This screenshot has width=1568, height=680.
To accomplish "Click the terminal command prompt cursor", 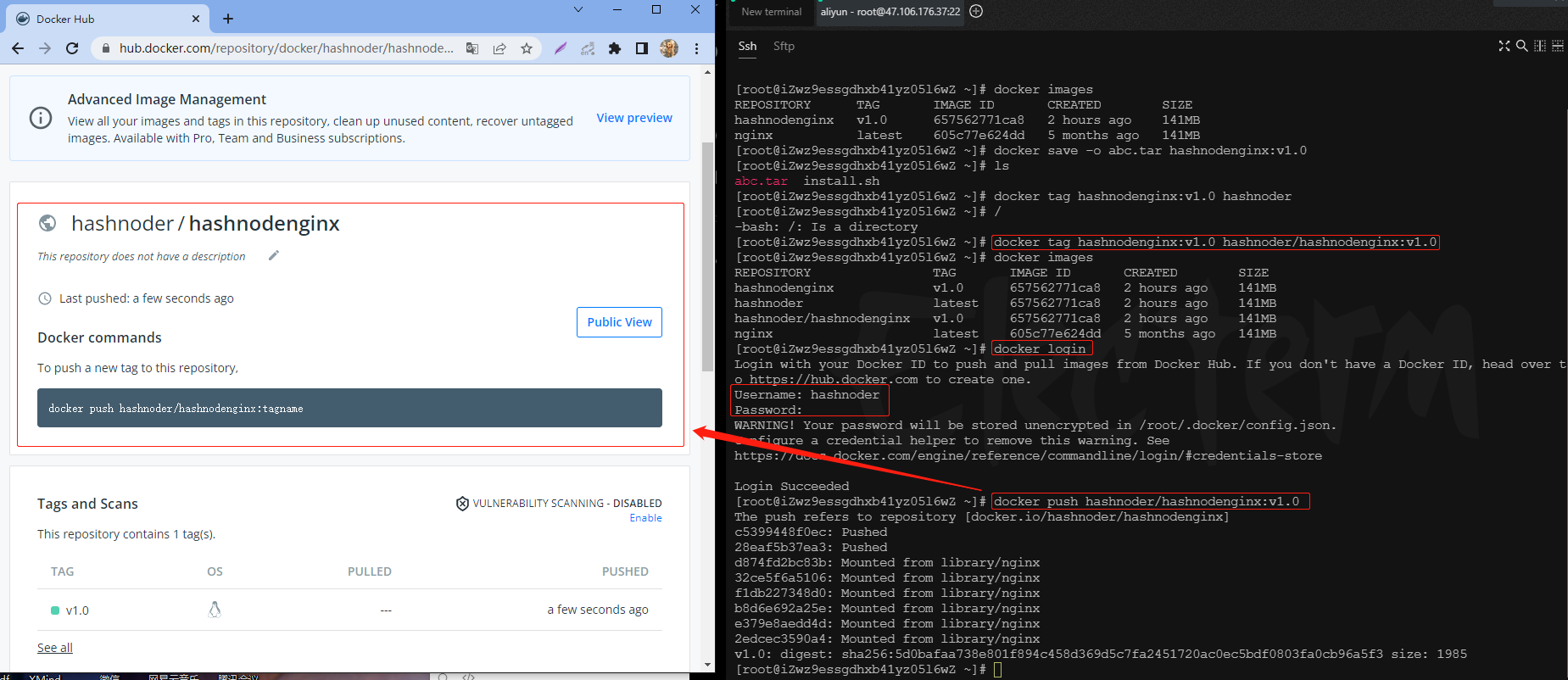I will [x=998, y=670].
